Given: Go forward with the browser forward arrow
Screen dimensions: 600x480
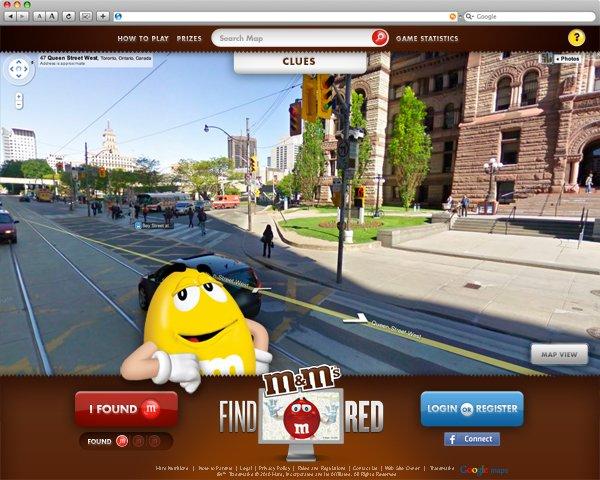Looking at the screenshot, I should [x=22, y=16].
